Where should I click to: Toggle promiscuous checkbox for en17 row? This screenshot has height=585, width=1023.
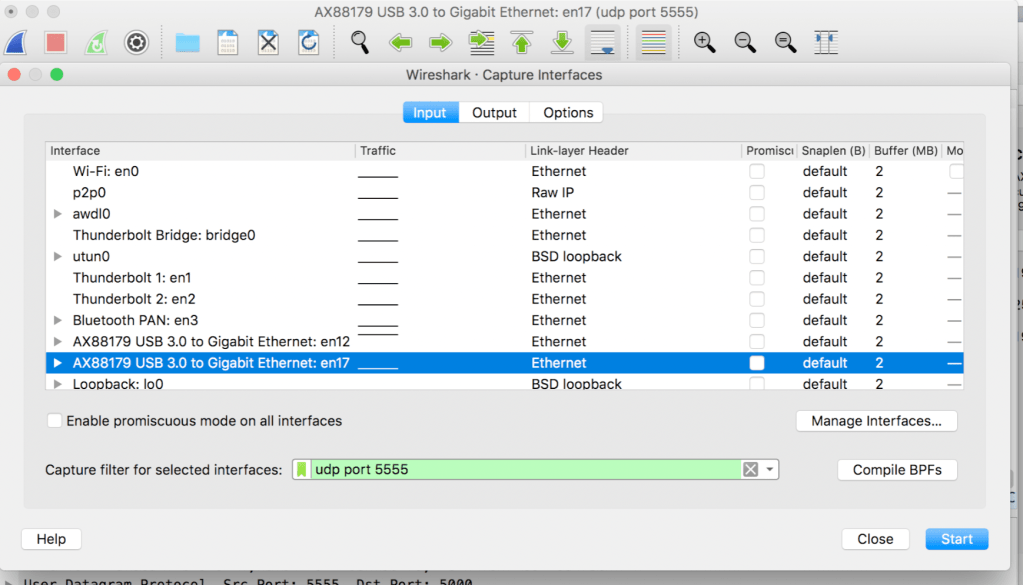tap(757, 363)
